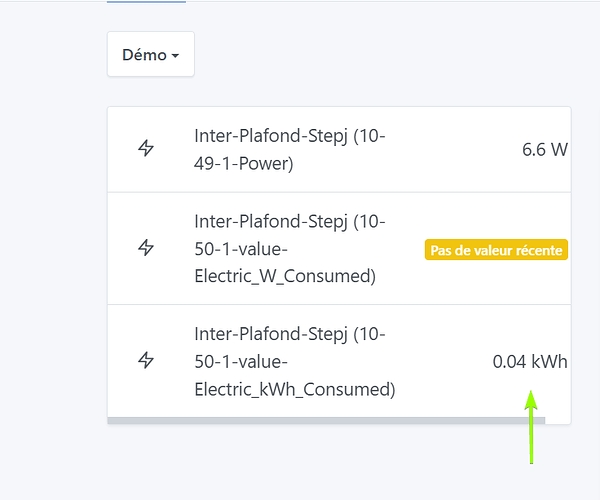Click the 'Démo' label text

[x=144, y=55]
